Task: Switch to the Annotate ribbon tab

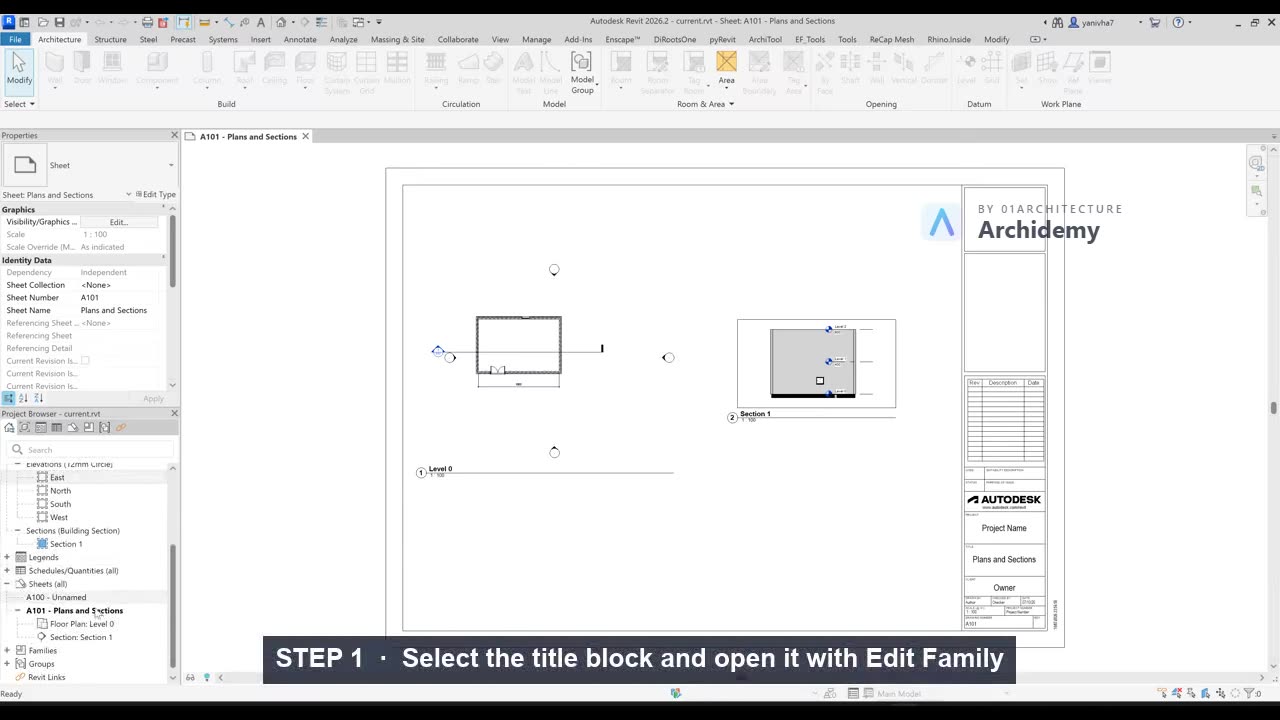Action: click(x=300, y=40)
